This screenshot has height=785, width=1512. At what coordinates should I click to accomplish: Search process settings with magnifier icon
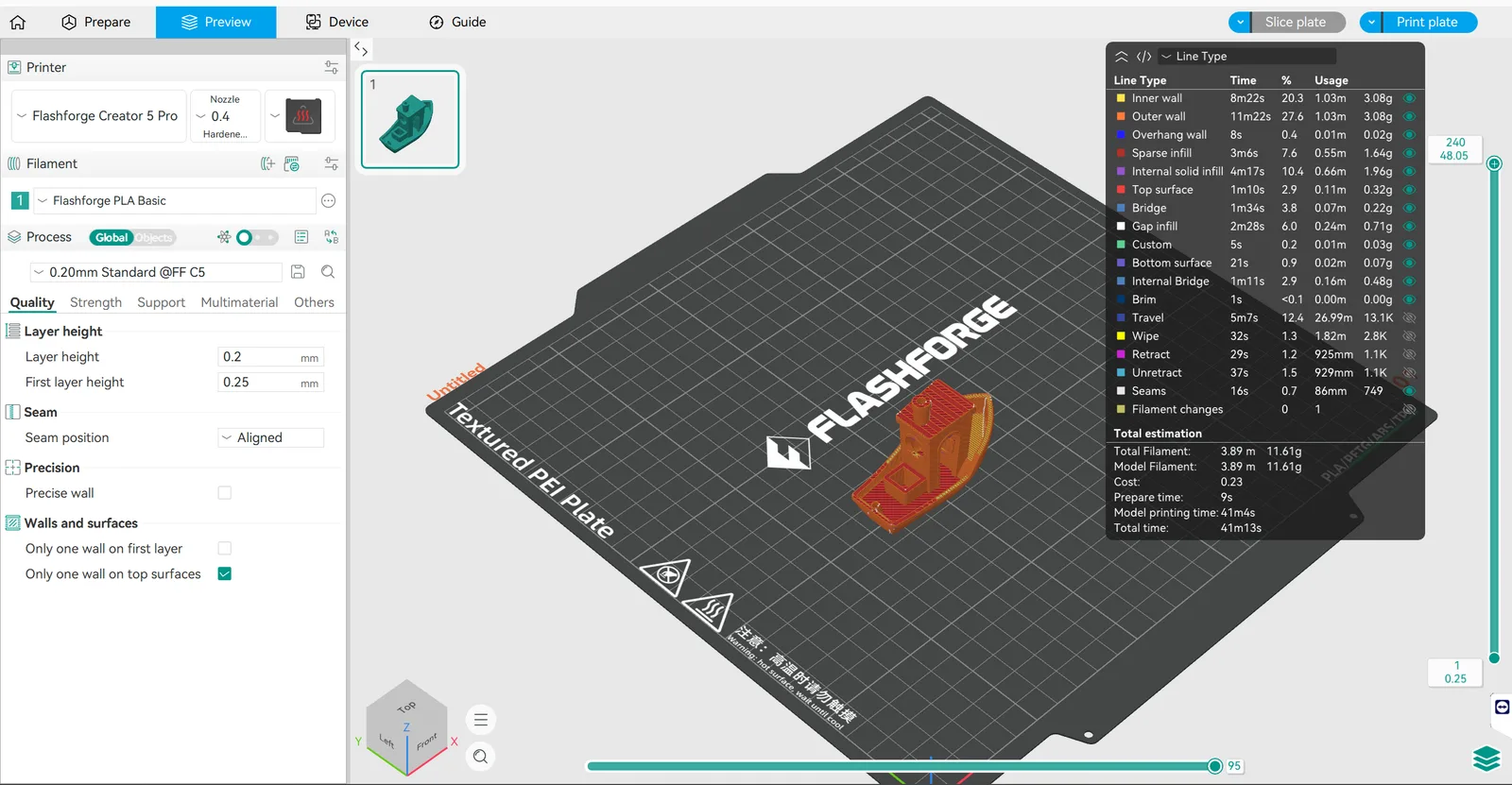pyautogui.click(x=328, y=272)
